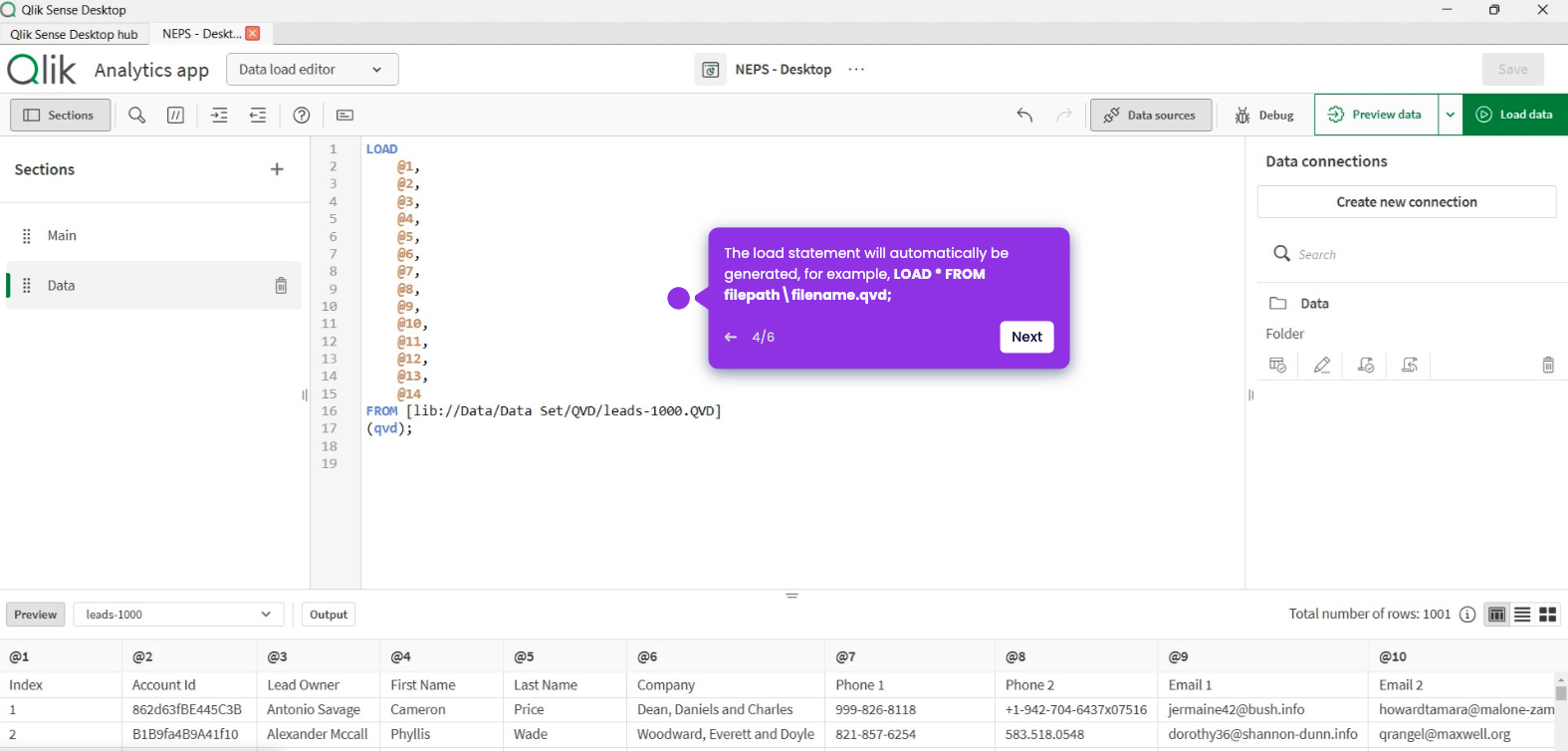Click the Qlik logo
This screenshot has width=1568, height=751.
pyautogui.click(x=41, y=70)
